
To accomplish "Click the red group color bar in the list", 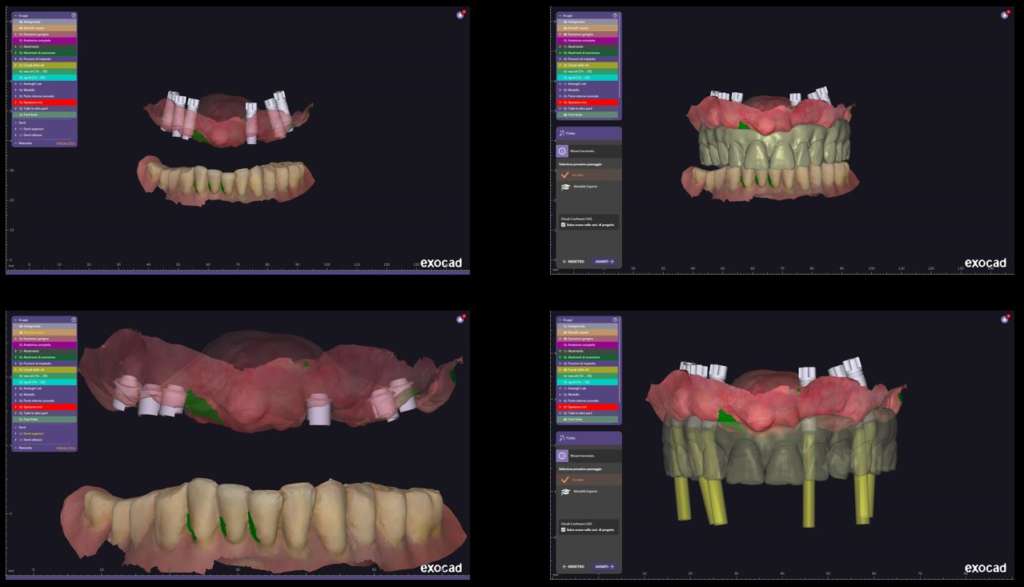I will point(47,102).
